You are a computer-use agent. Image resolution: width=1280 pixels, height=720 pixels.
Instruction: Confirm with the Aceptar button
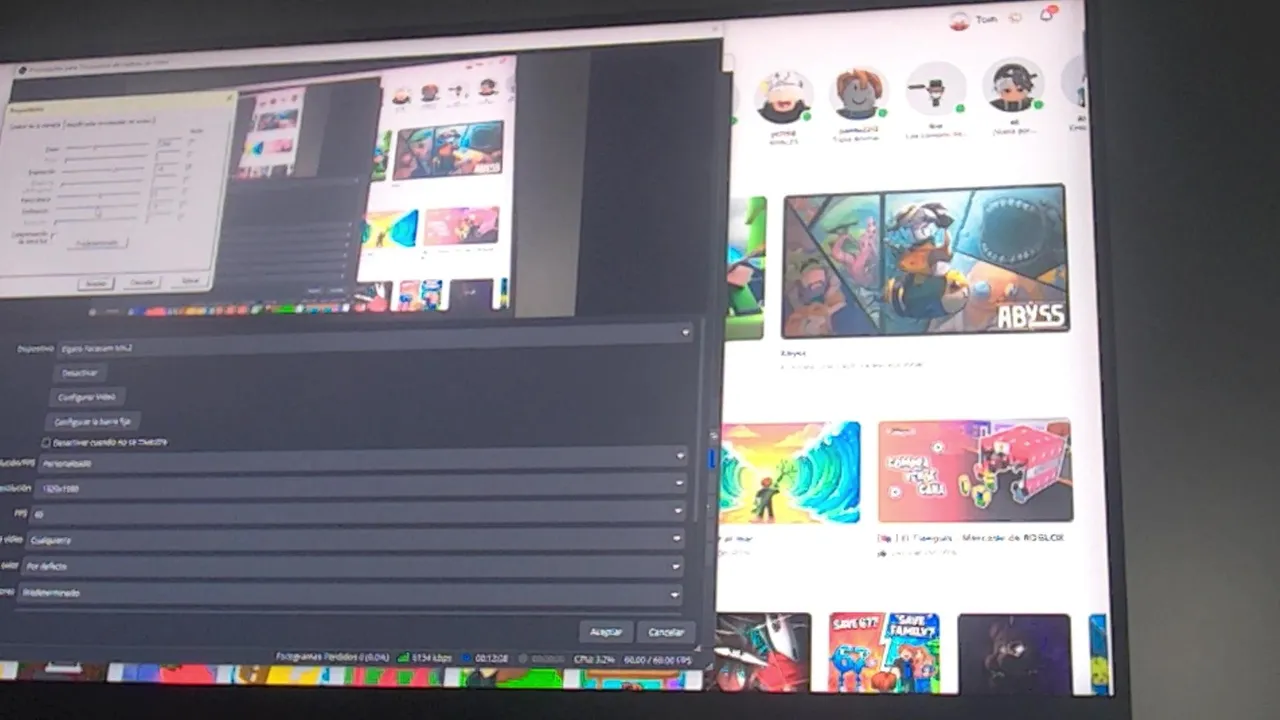tap(606, 632)
